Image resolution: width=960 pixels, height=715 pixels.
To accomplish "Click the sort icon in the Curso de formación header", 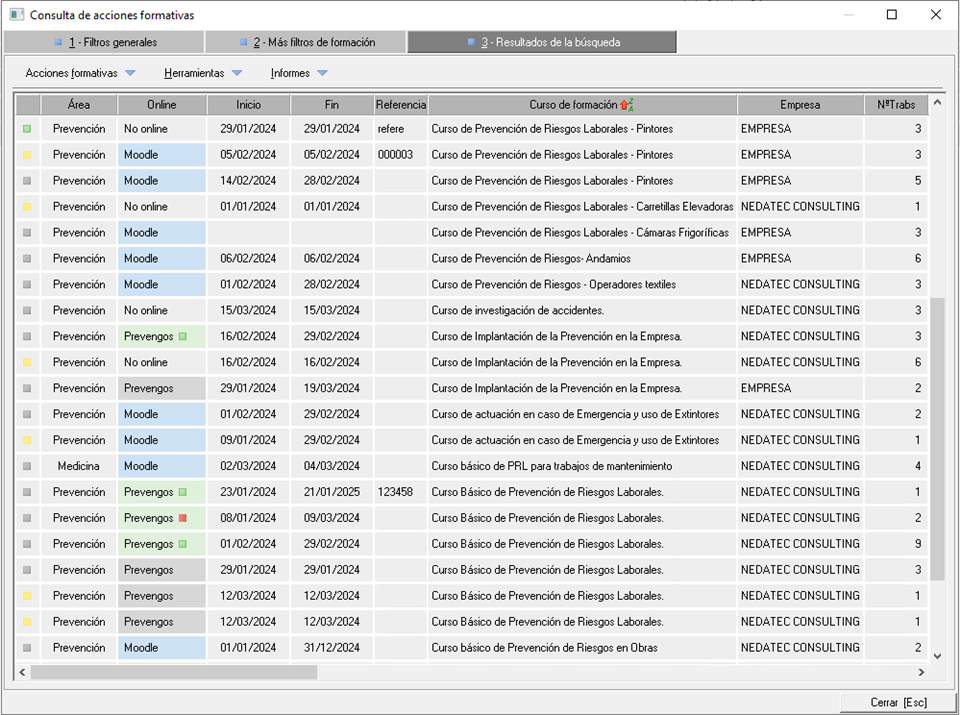I will click(626, 105).
